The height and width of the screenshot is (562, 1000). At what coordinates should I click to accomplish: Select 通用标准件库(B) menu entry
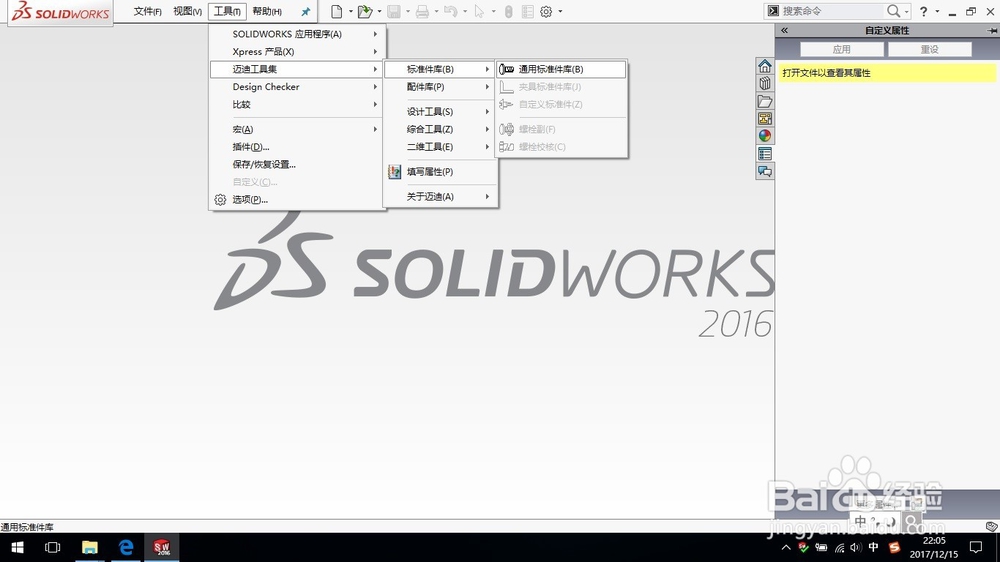562,69
